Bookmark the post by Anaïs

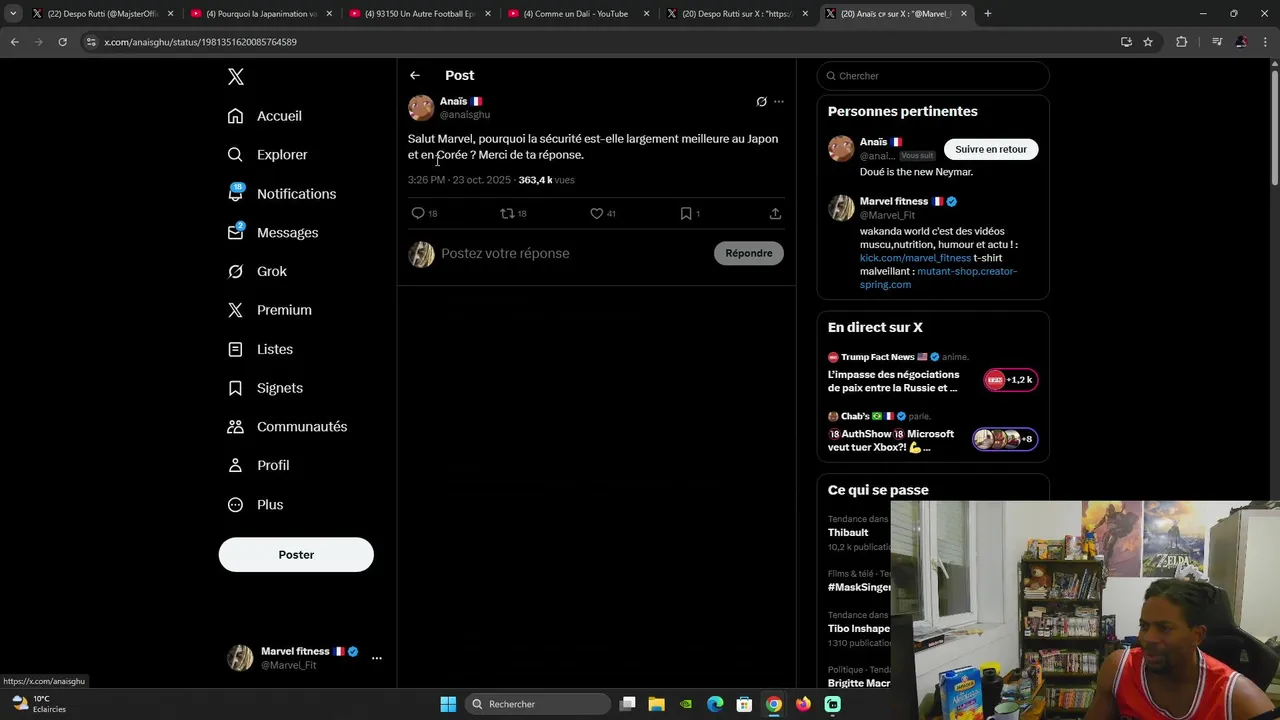(686, 213)
